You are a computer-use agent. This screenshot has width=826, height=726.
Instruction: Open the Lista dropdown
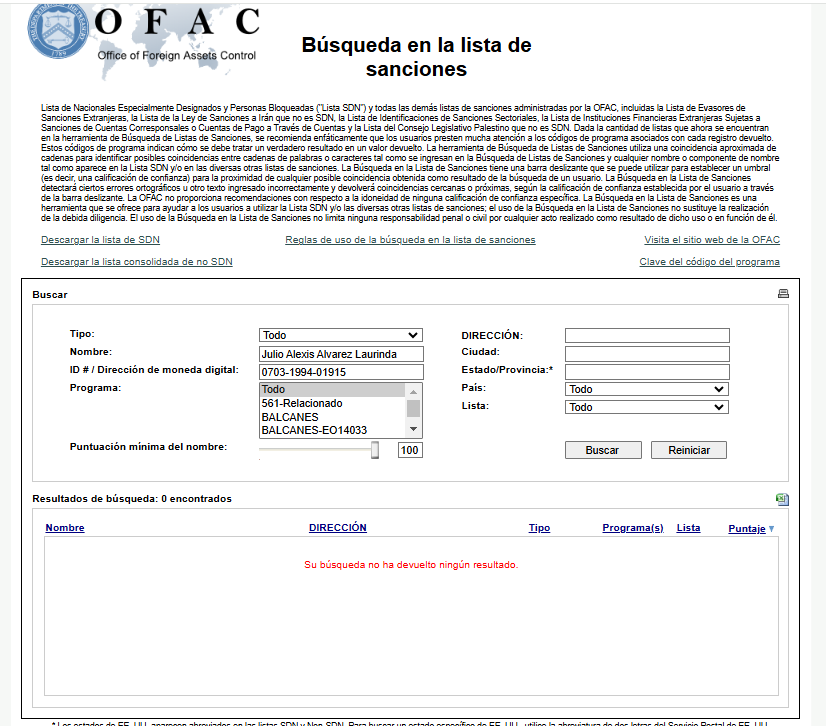(646, 407)
